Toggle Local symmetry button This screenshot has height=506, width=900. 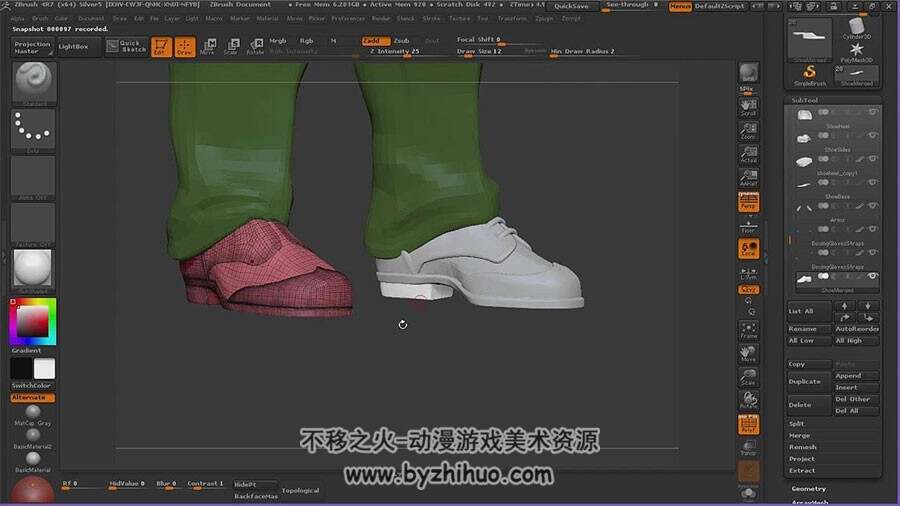click(x=748, y=249)
